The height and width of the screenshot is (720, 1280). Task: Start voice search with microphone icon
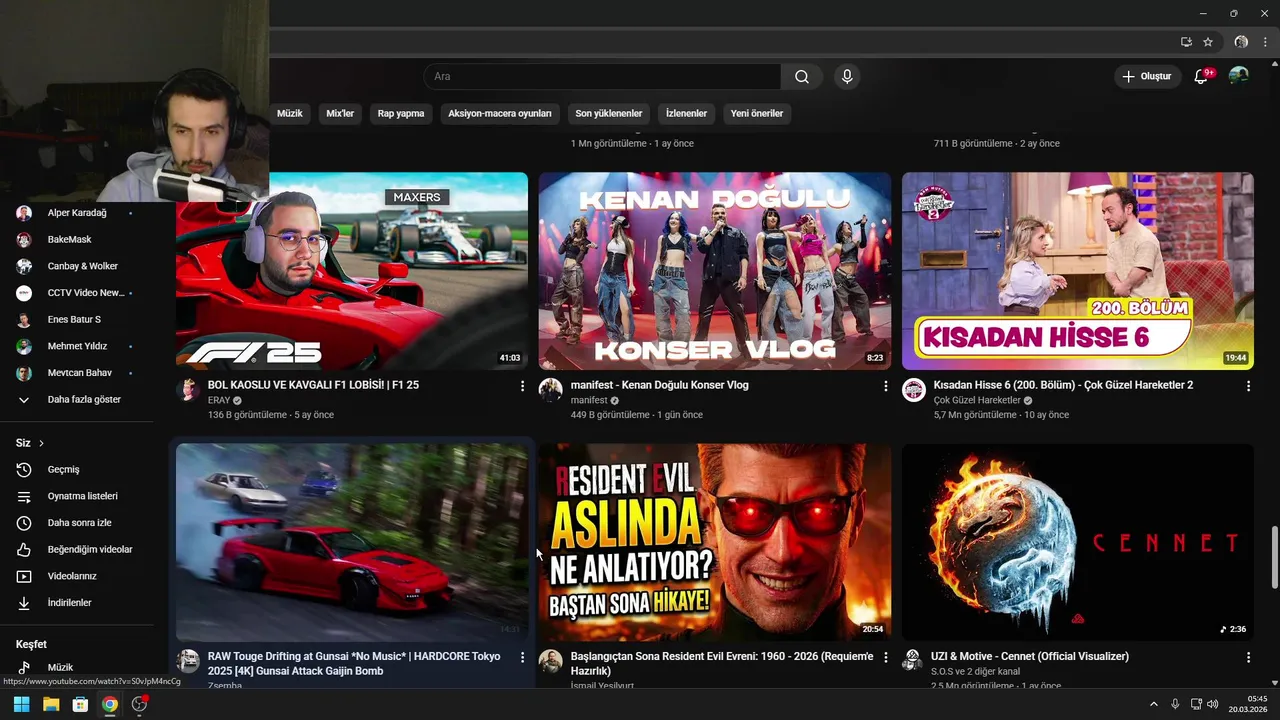[x=847, y=77]
